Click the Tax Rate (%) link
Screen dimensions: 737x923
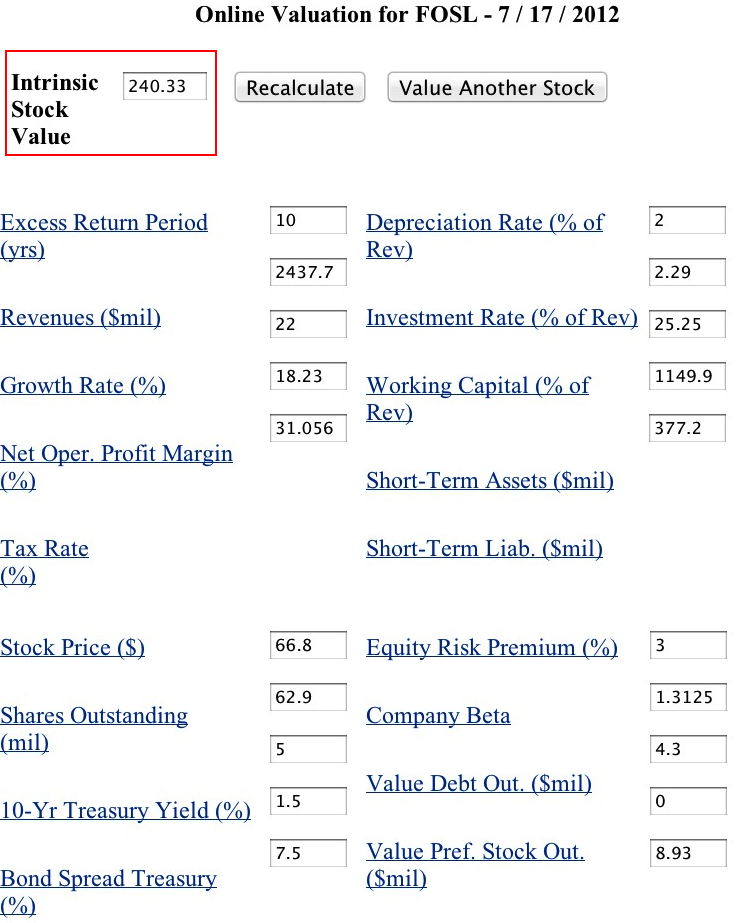point(44,549)
